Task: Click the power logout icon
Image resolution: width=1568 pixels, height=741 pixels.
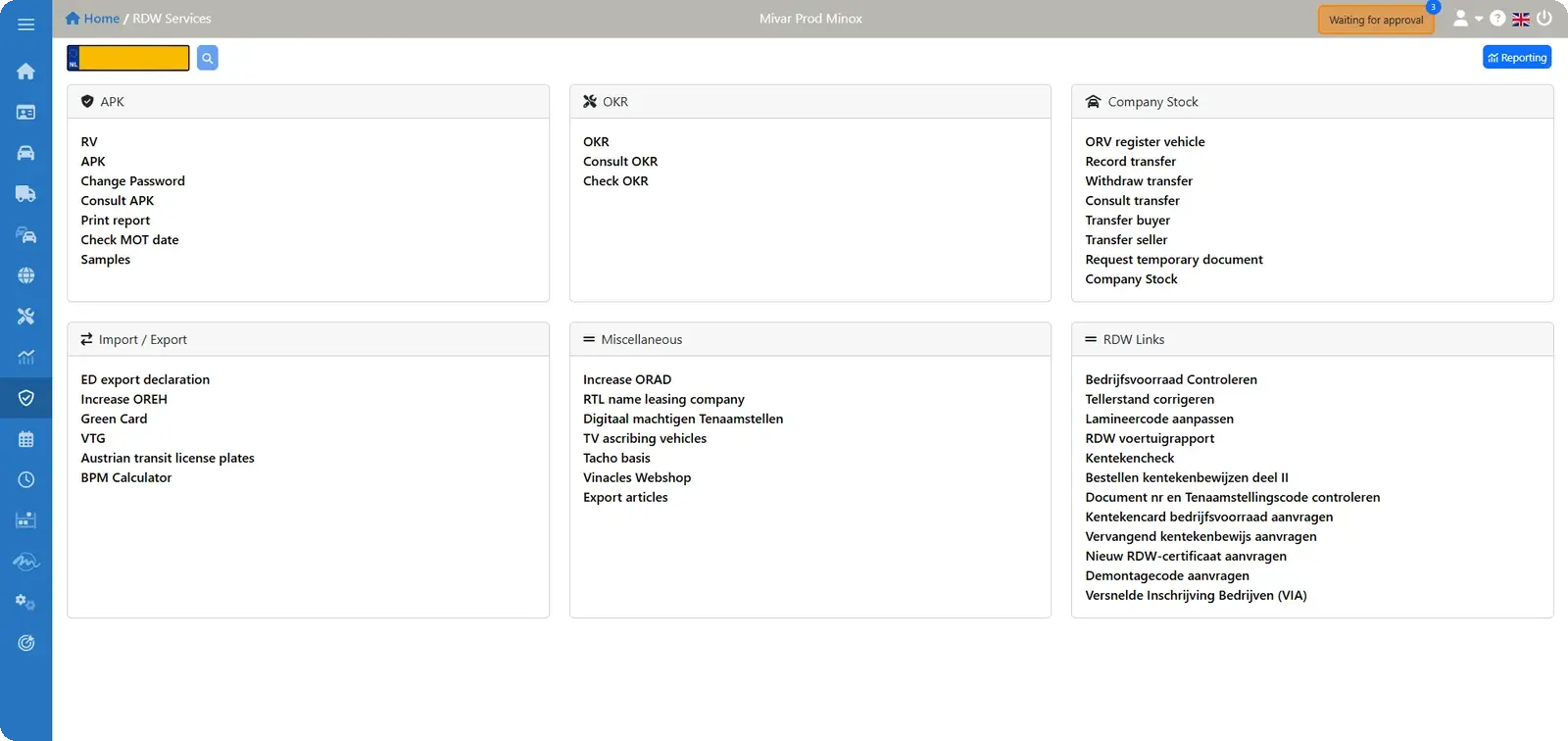Action: 1544,18
